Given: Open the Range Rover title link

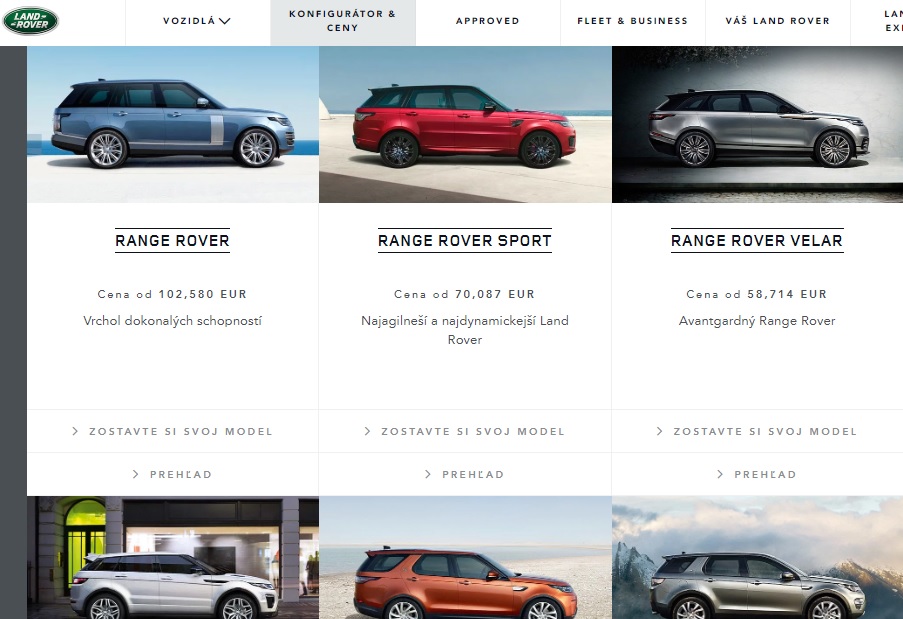Looking at the screenshot, I should (172, 241).
